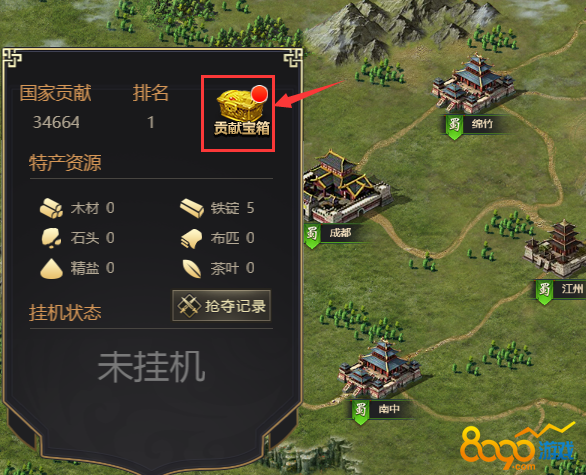Open the 贡献宝箱 golden treasure chest
586x475 pixels.
click(238, 106)
